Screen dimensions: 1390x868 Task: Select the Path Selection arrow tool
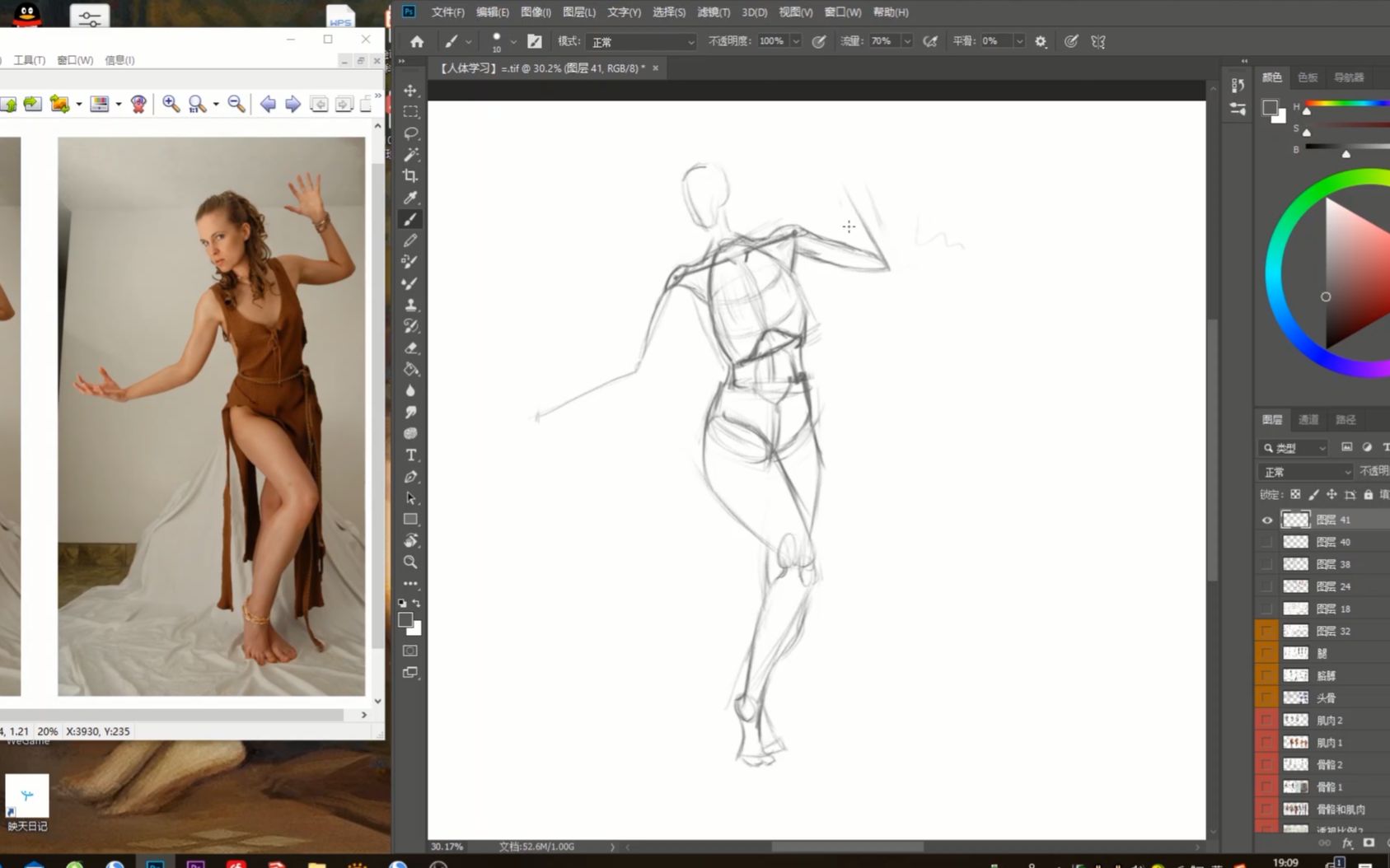click(410, 497)
